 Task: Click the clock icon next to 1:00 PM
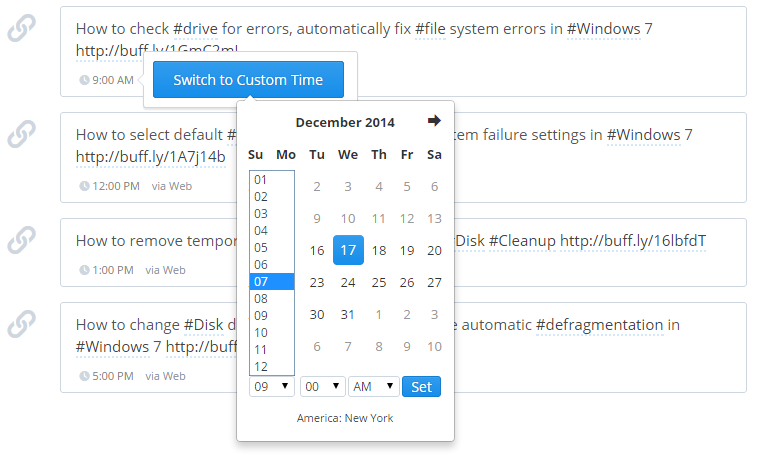(x=84, y=270)
